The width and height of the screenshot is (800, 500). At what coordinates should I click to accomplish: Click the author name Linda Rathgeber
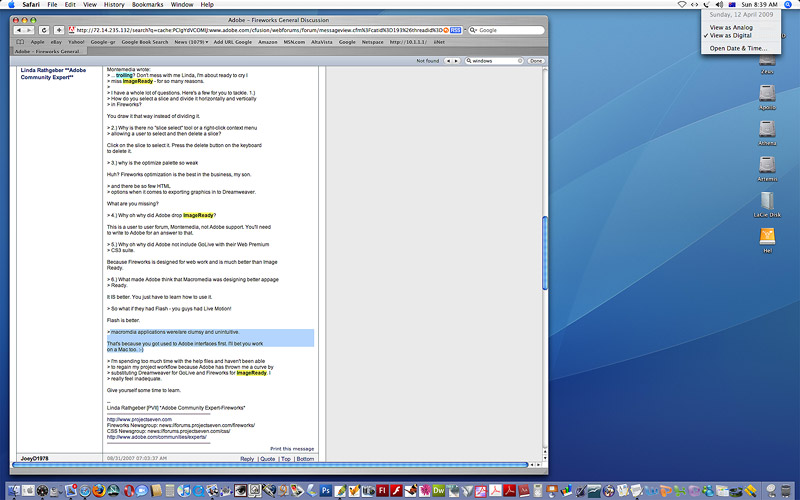click(54, 73)
